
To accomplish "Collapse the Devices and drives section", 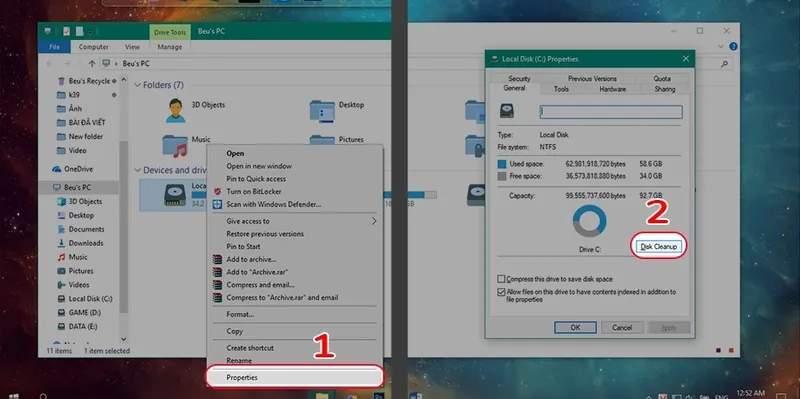I will [137, 170].
